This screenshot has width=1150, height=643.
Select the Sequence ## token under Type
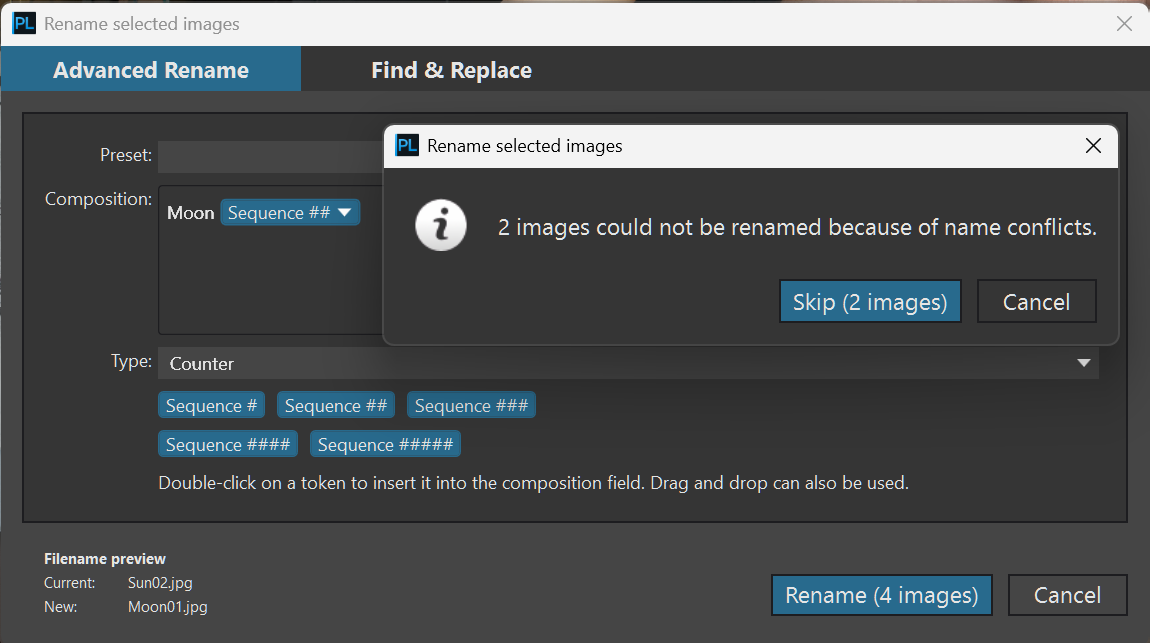click(x=336, y=406)
